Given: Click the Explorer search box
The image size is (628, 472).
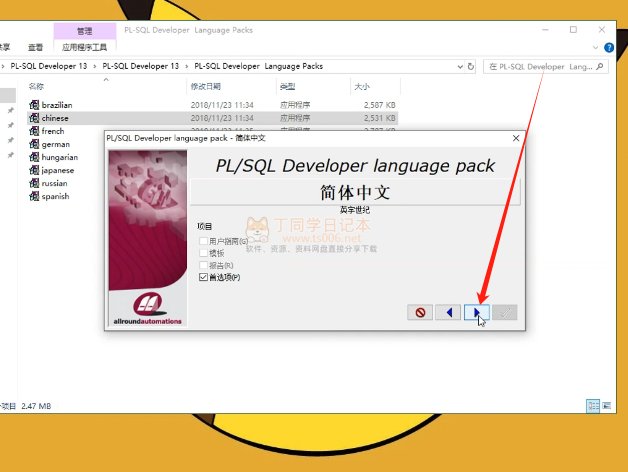Looking at the screenshot, I should coord(545,67).
